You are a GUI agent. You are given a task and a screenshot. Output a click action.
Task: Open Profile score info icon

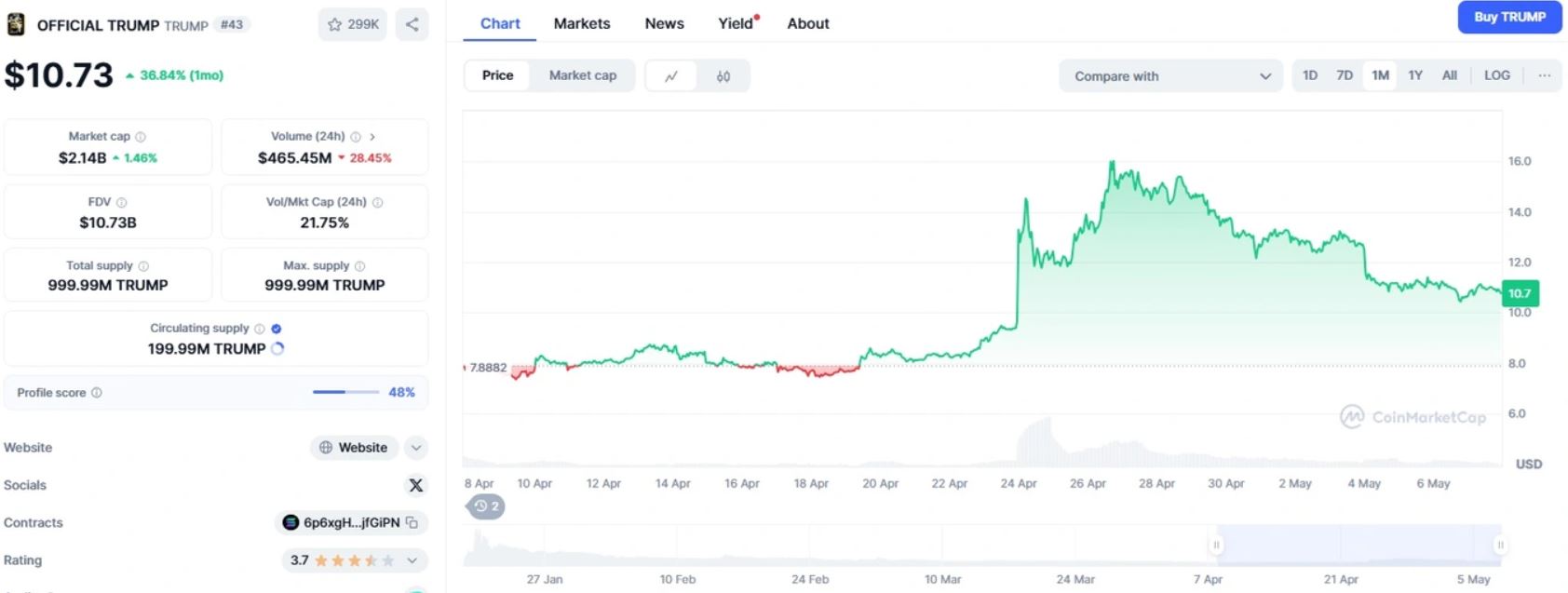point(97,393)
